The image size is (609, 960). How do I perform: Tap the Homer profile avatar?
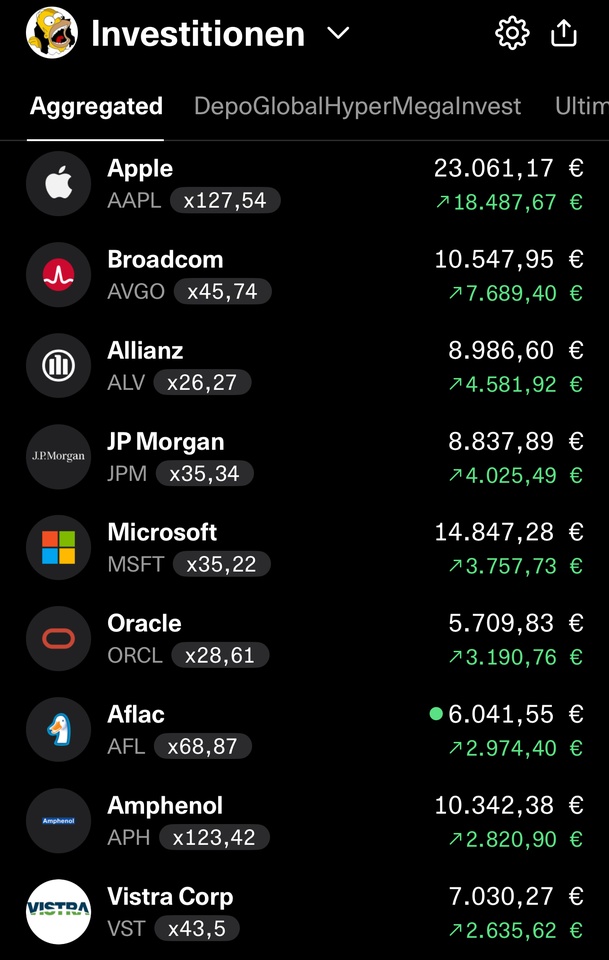(52, 32)
